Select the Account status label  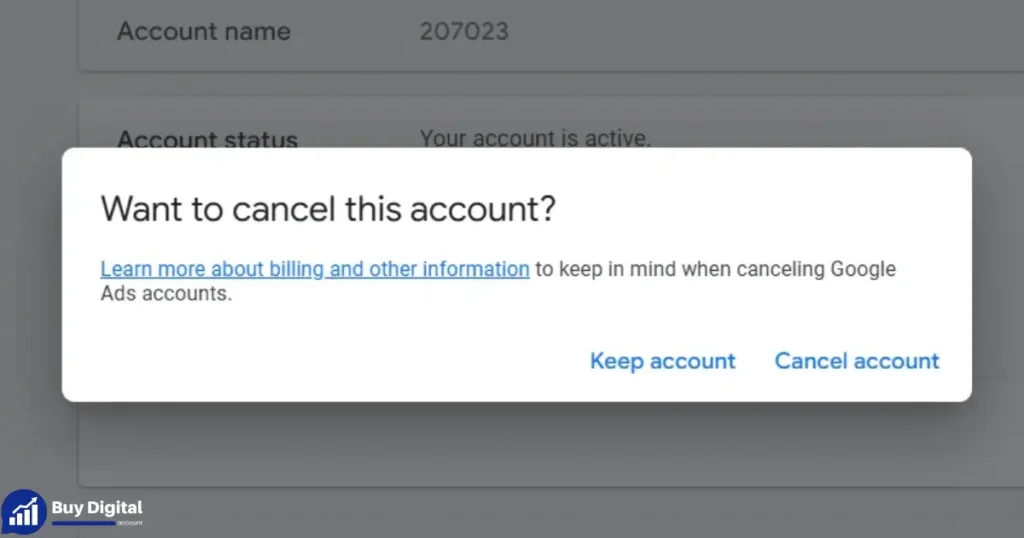tap(207, 138)
